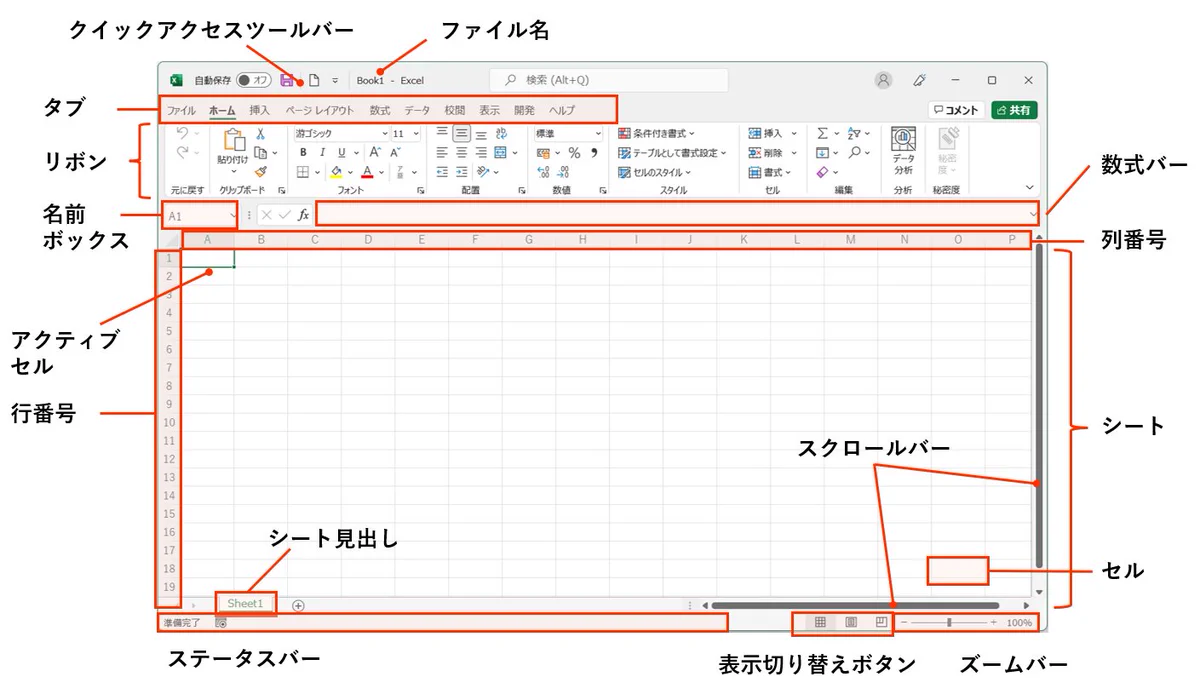The width and height of the screenshot is (1200, 694).
Task: Toggle Align Left in the alignment group
Action: coord(442,152)
